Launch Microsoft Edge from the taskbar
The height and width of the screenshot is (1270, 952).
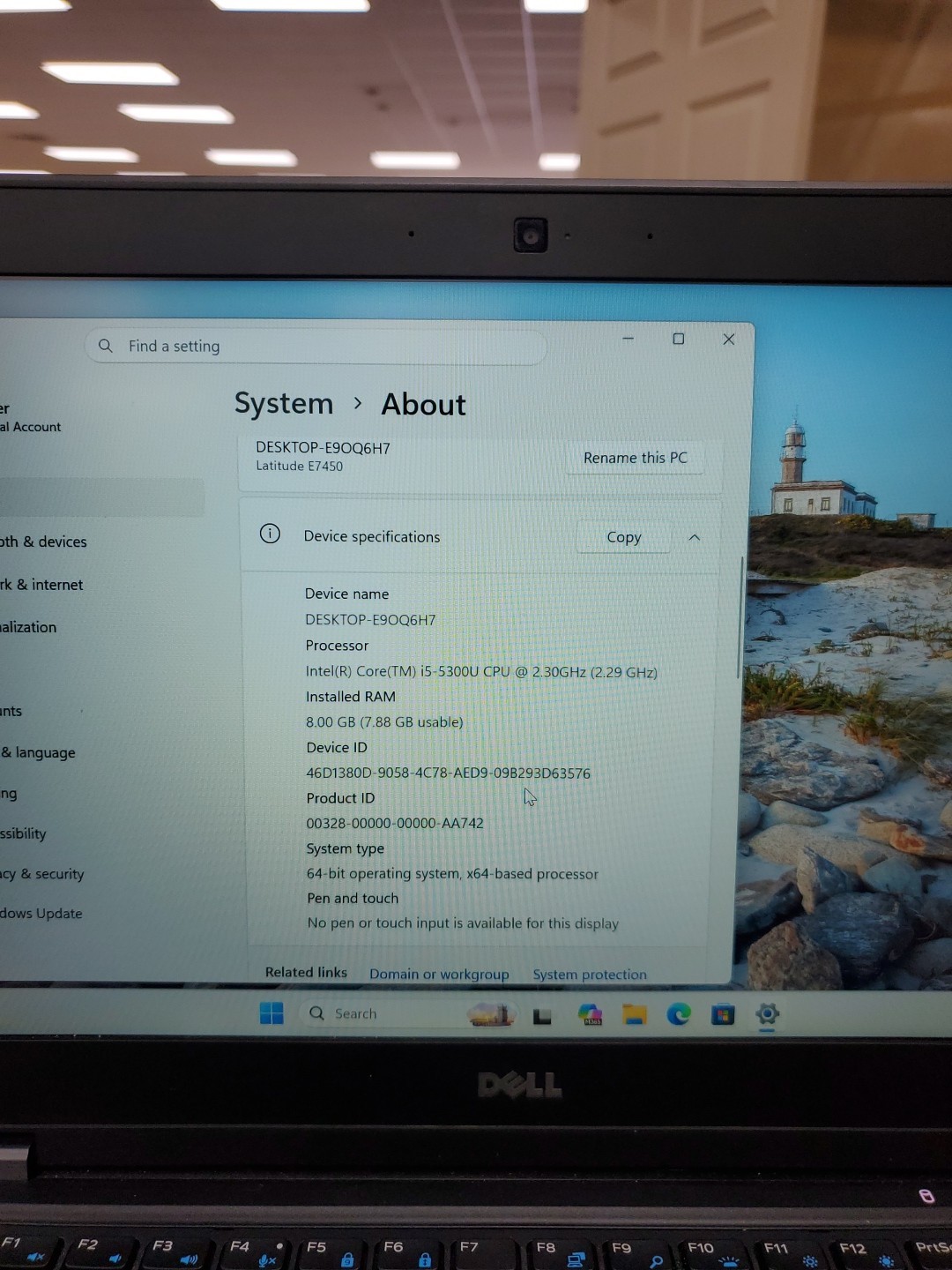(x=679, y=1014)
